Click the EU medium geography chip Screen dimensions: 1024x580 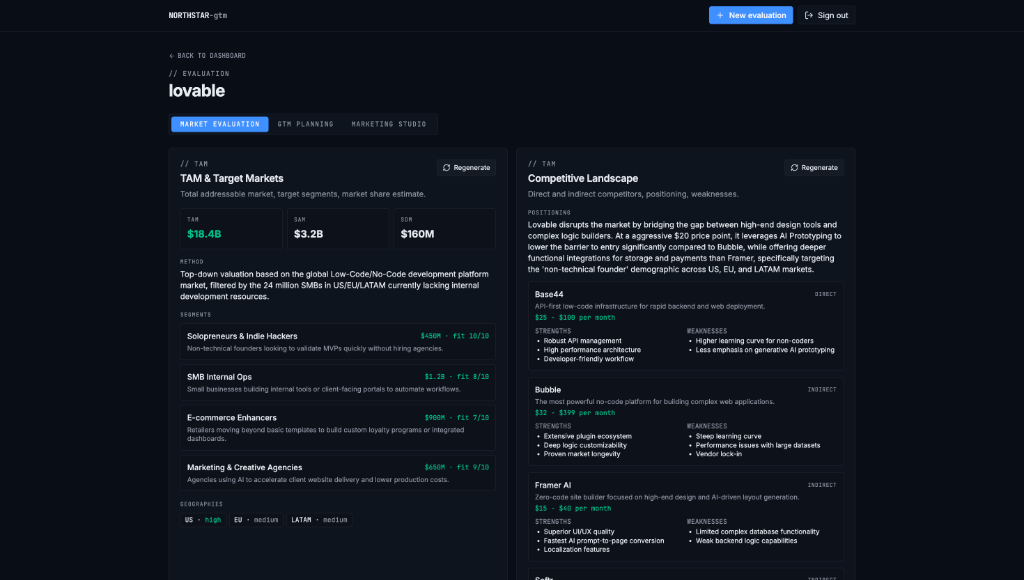[x=256, y=520]
